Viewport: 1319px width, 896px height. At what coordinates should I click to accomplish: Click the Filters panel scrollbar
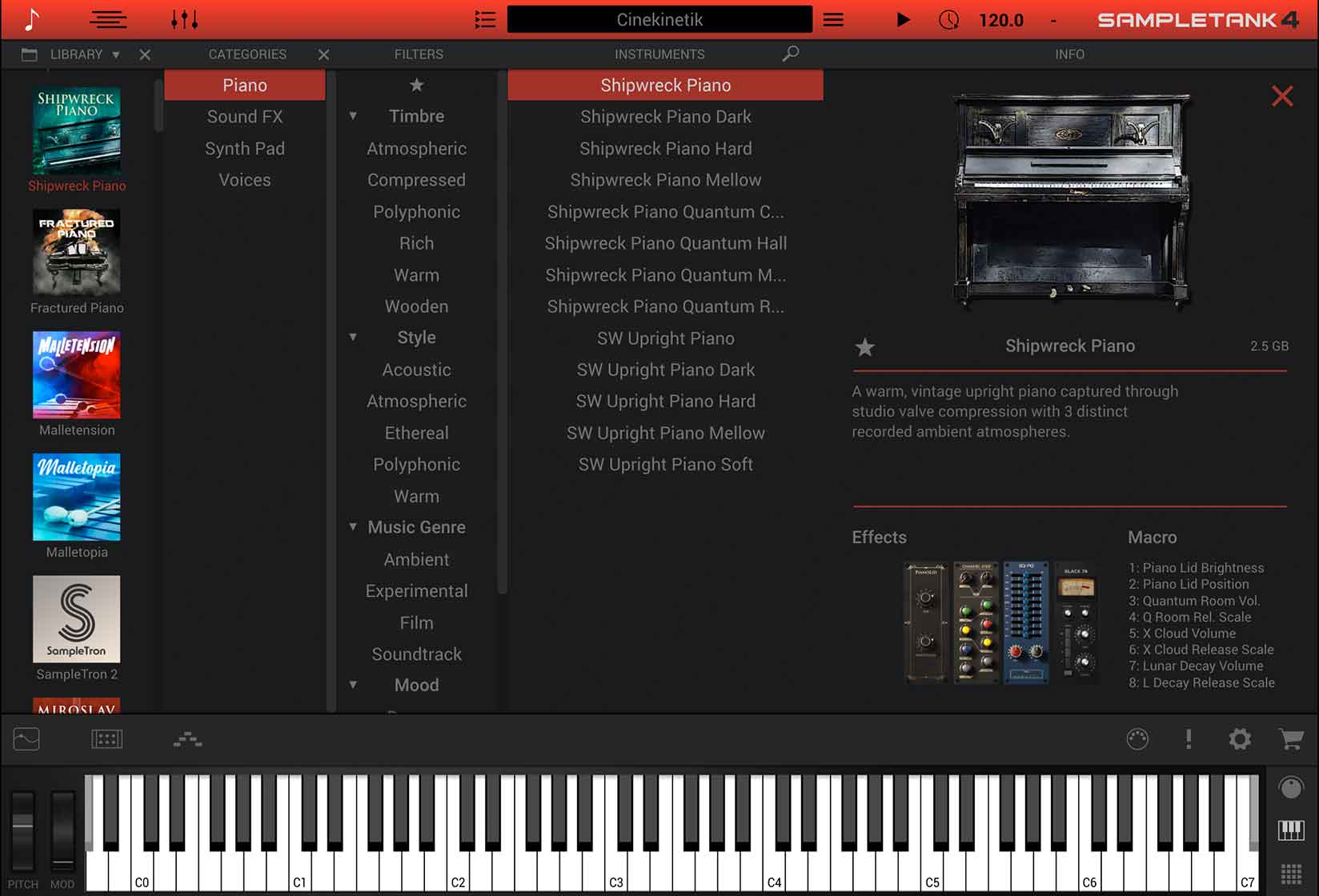pyautogui.click(x=502, y=332)
